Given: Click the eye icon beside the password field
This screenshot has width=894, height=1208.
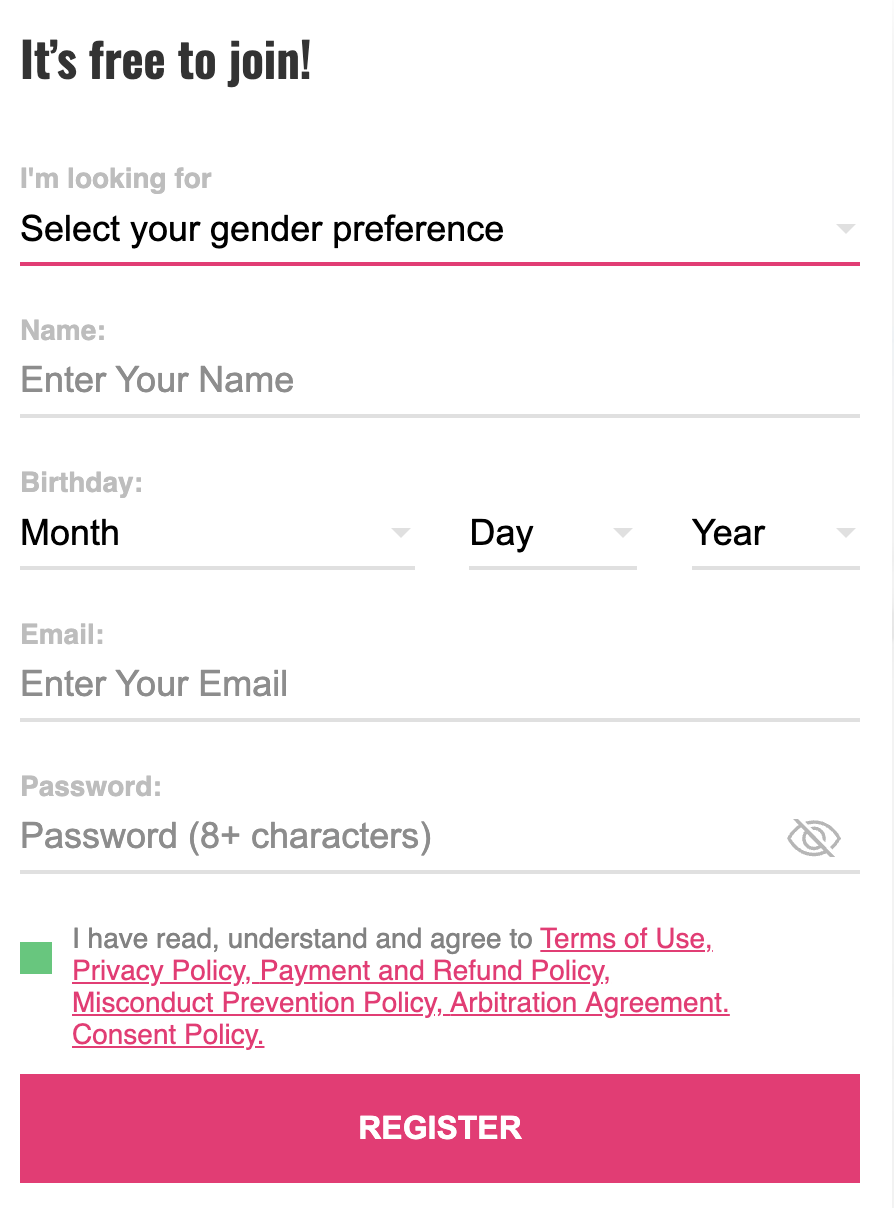Looking at the screenshot, I should point(813,837).
